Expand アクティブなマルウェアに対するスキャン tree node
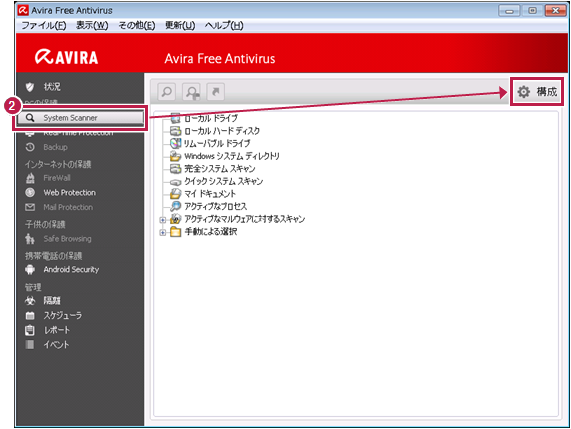The height and width of the screenshot is (429, 571). (163, 220)
